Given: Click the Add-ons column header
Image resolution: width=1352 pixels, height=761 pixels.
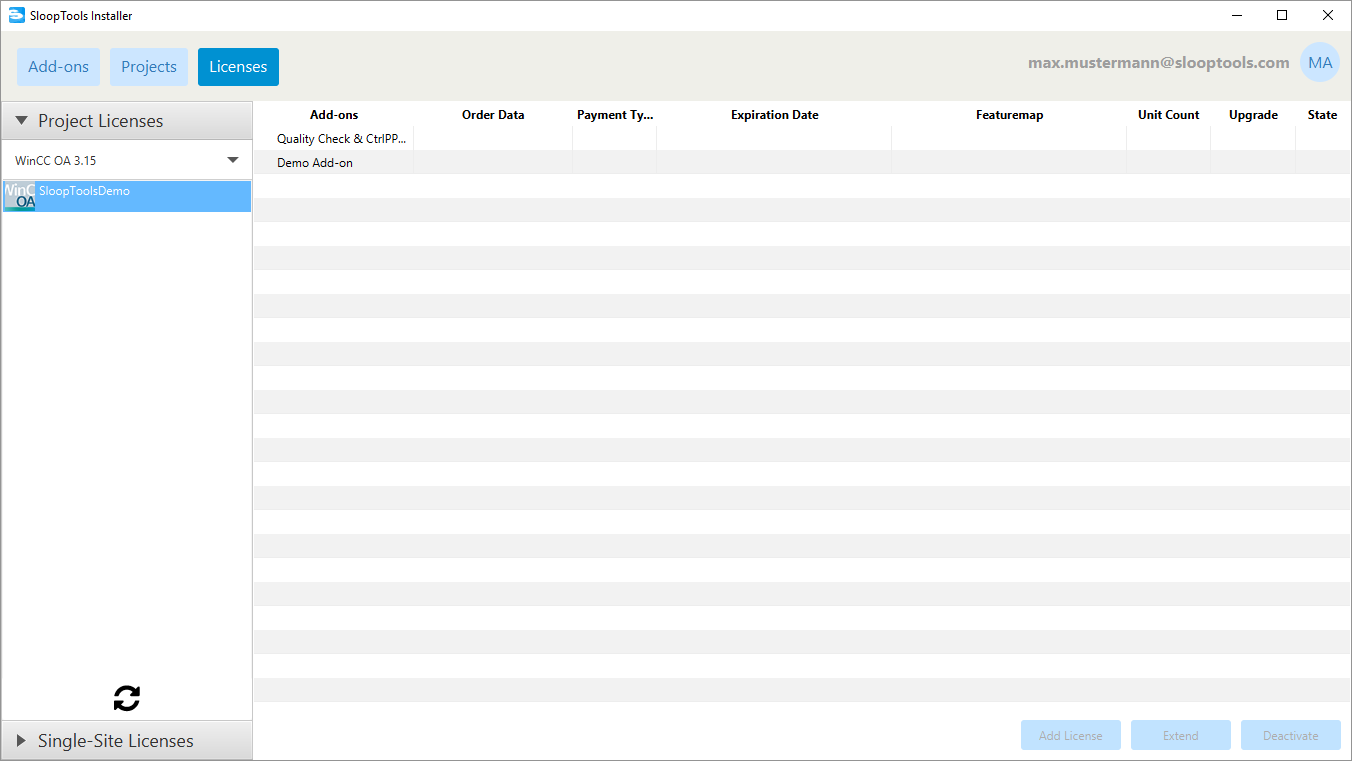Looking at the screenshot, I should point(334,115).
